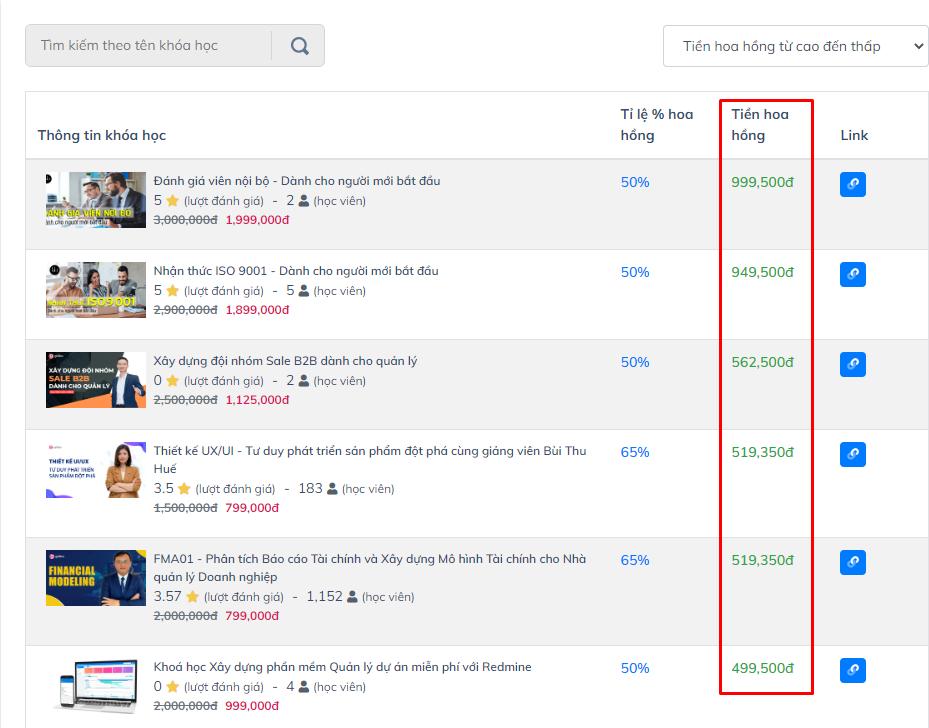The width and height of the screenshot is (929, 728).
Task: Click the Thông tin khóa học header
Action: click(x=102, y=135)
